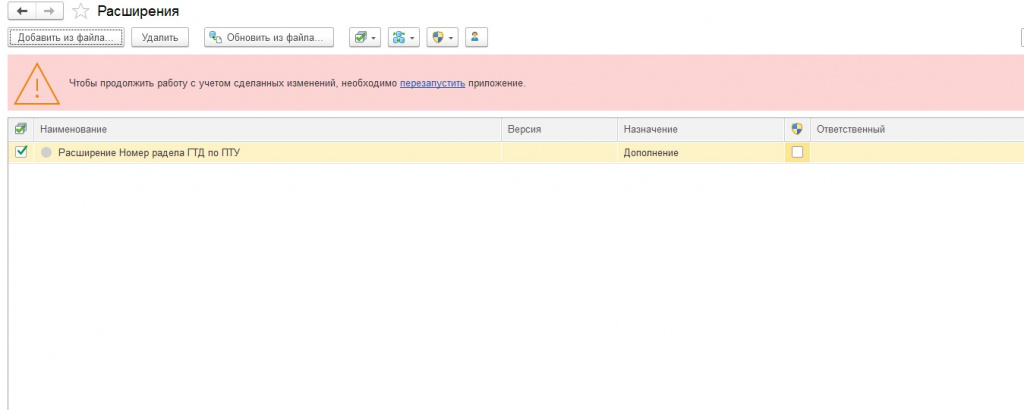This screenshot has width=1024, height=410.
Task: Click the orange warning triangle icon
Action: [37, 84]
